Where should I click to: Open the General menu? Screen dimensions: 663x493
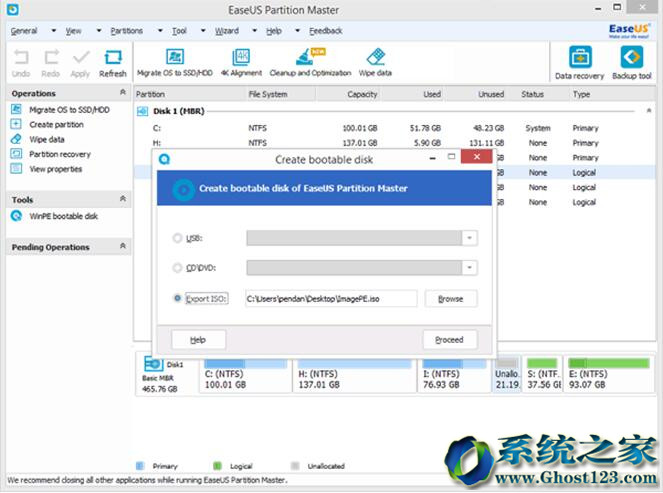point(24,31)
